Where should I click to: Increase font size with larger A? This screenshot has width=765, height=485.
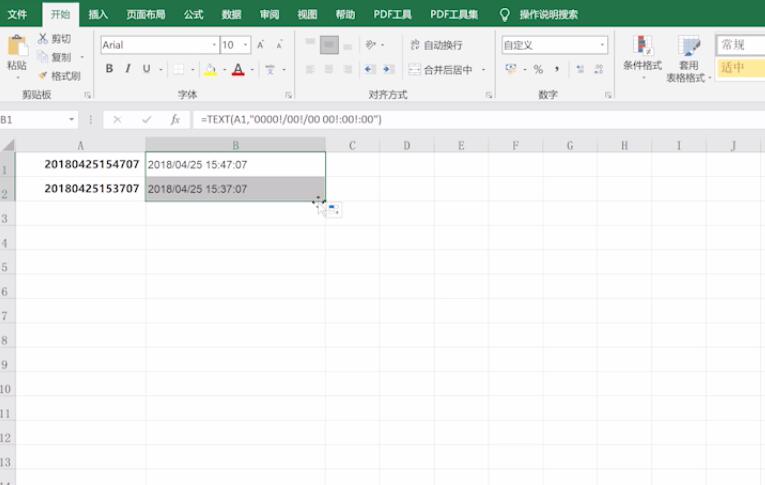pyautogui.click(x=261, y=45)
